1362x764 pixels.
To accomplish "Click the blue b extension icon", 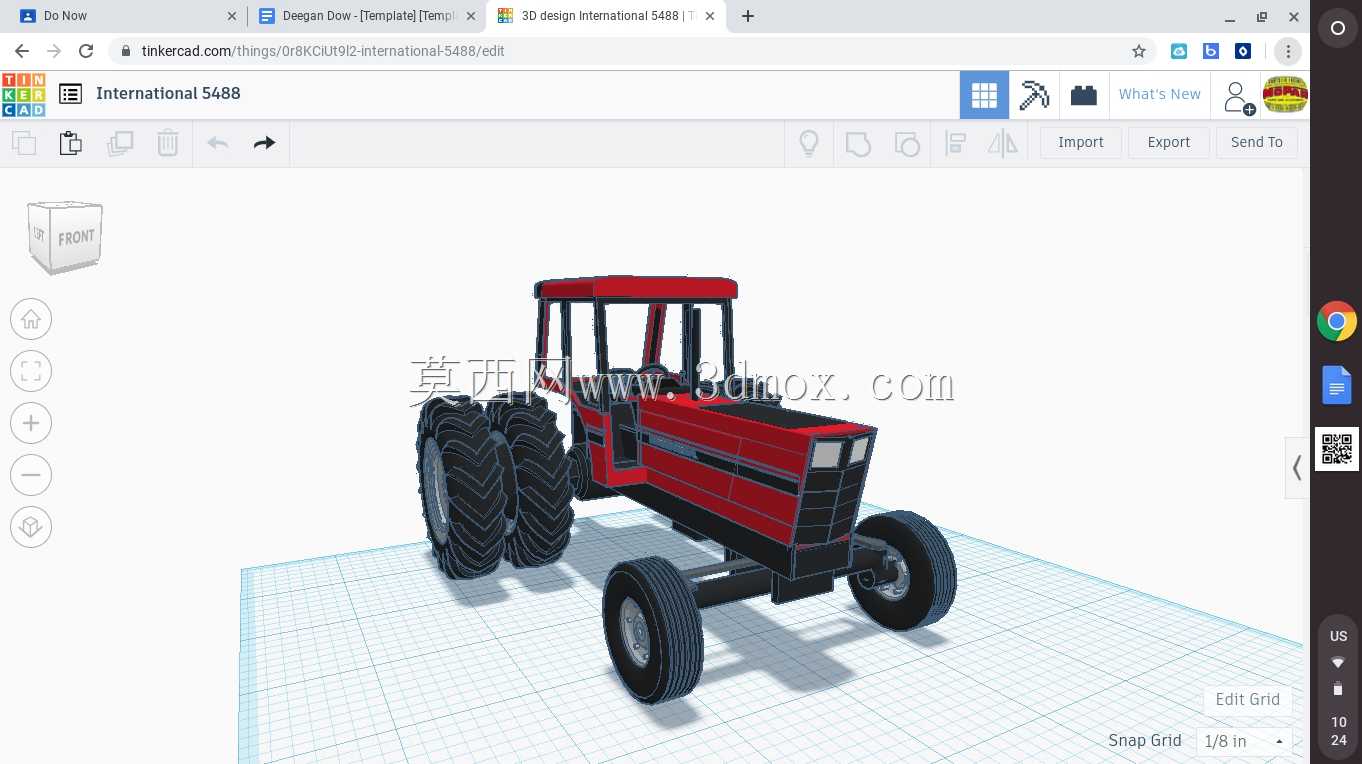I will pyautogui.click(x=1211, y=51).
